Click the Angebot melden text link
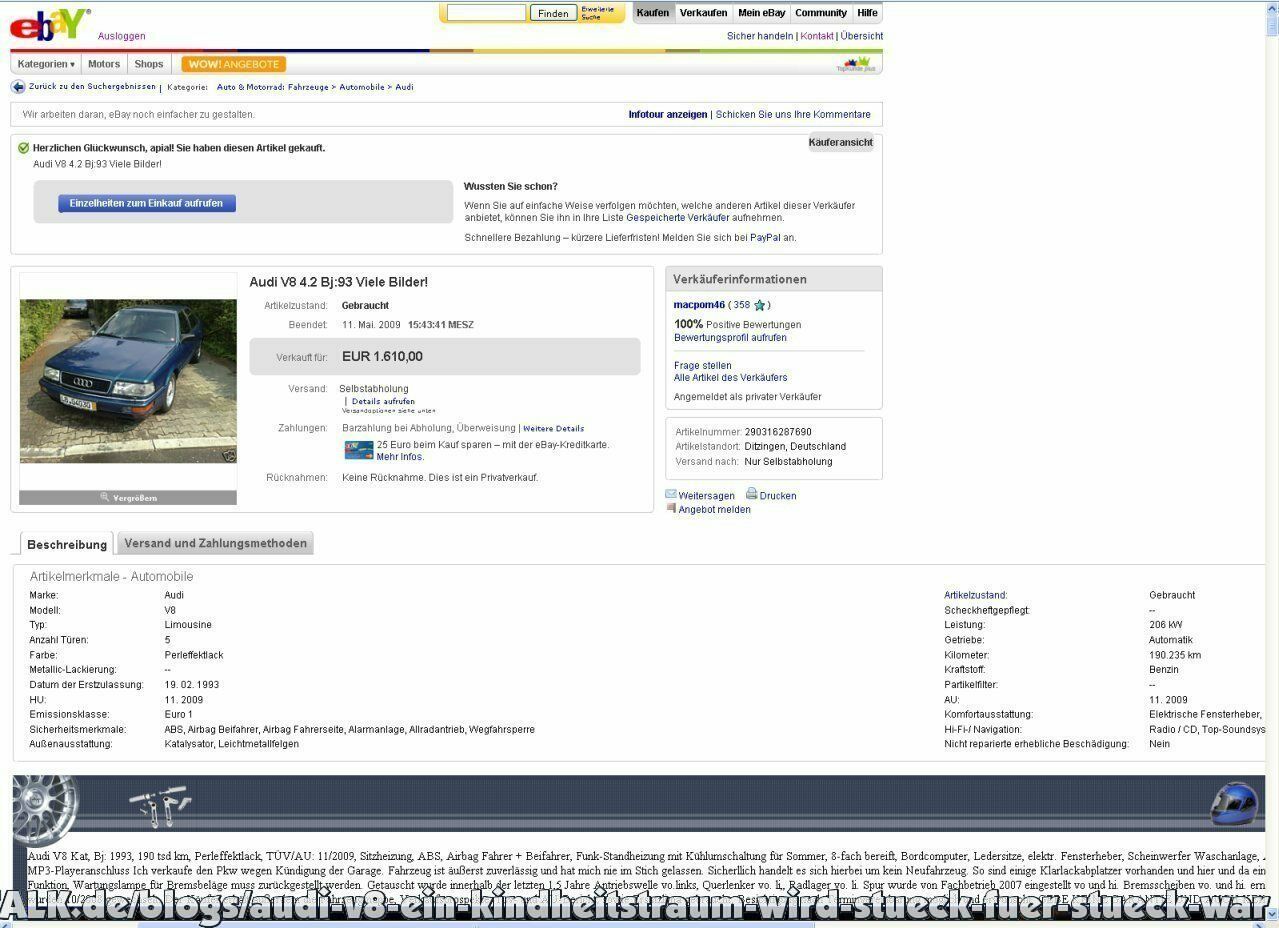The height and width of the screenshot is (928, 1279). 714,510
